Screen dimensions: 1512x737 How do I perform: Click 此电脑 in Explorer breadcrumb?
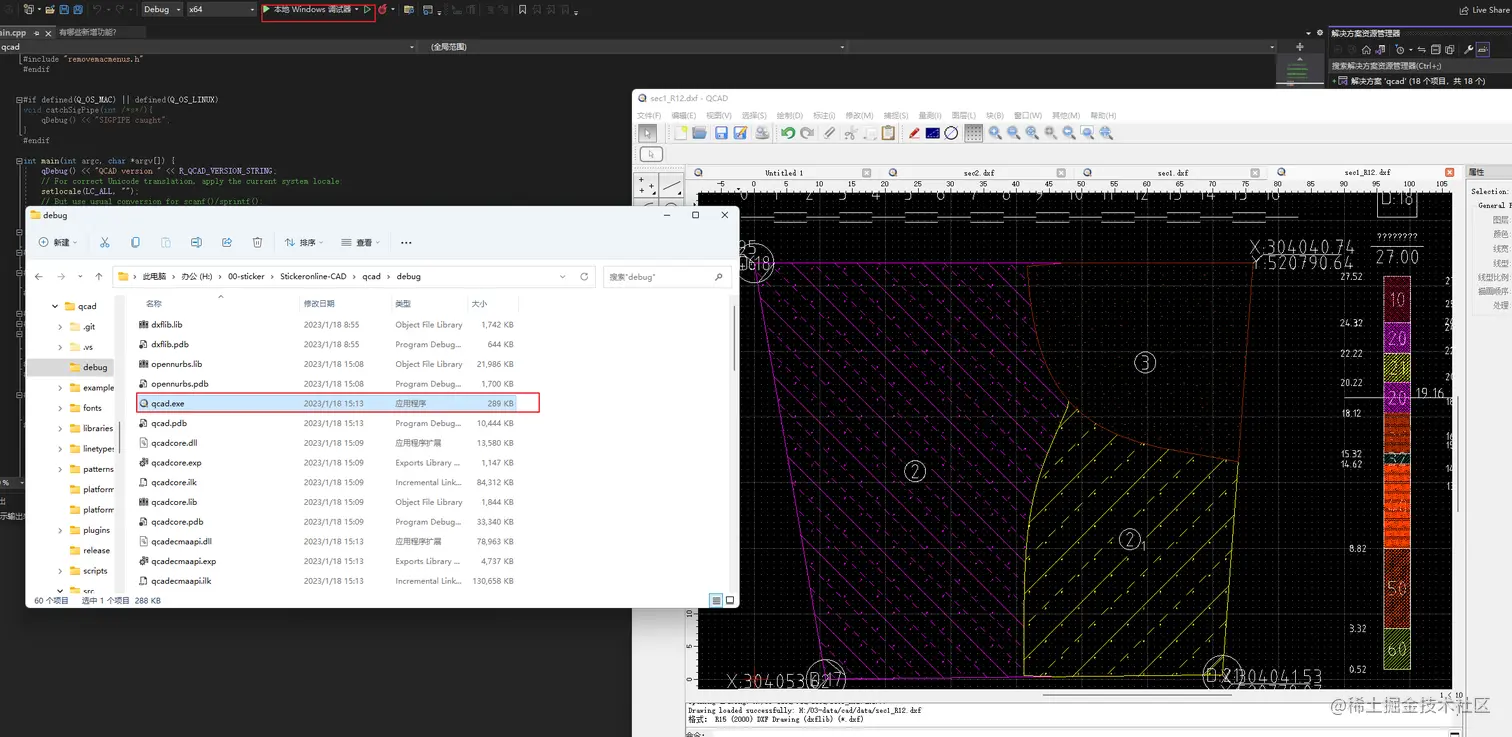pyautogui.click(x=153, y=276)
